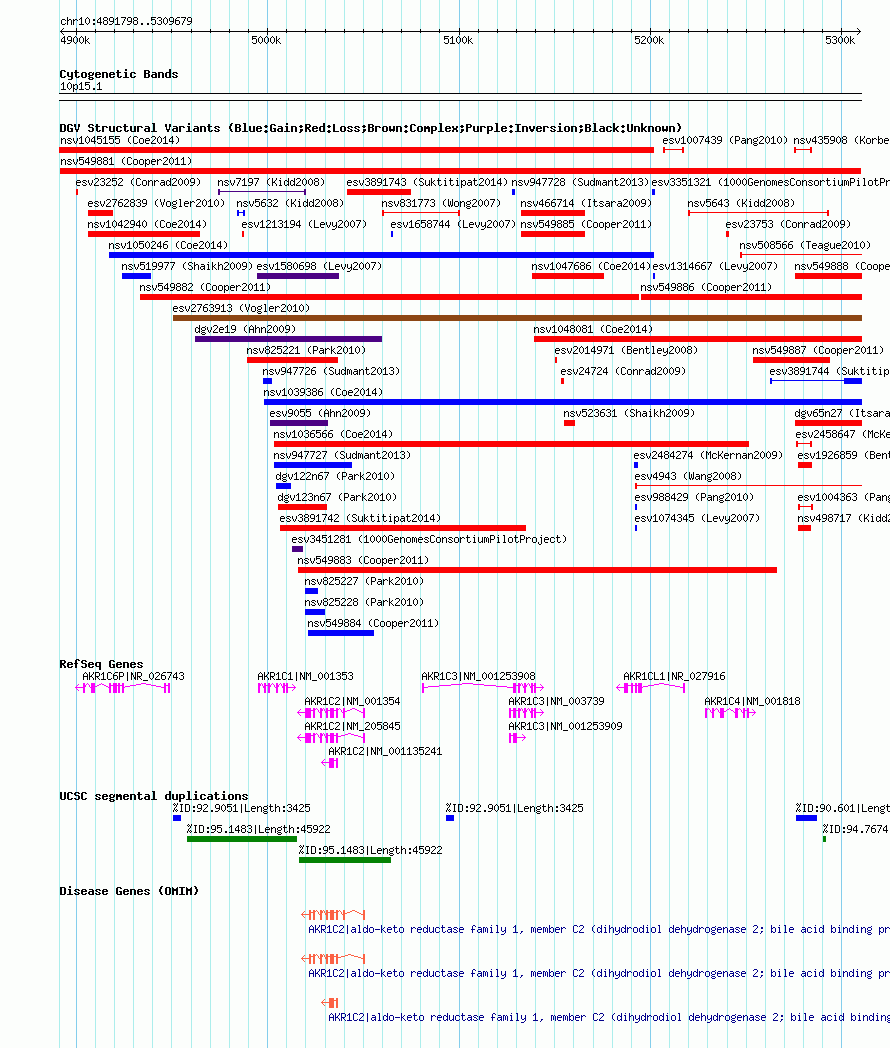This screenshot has width=890, height=1048.
Task: Click the nsv519977 (Shaikh2009) blue bar
Action: pyautogui.click(x=136, y=276)
